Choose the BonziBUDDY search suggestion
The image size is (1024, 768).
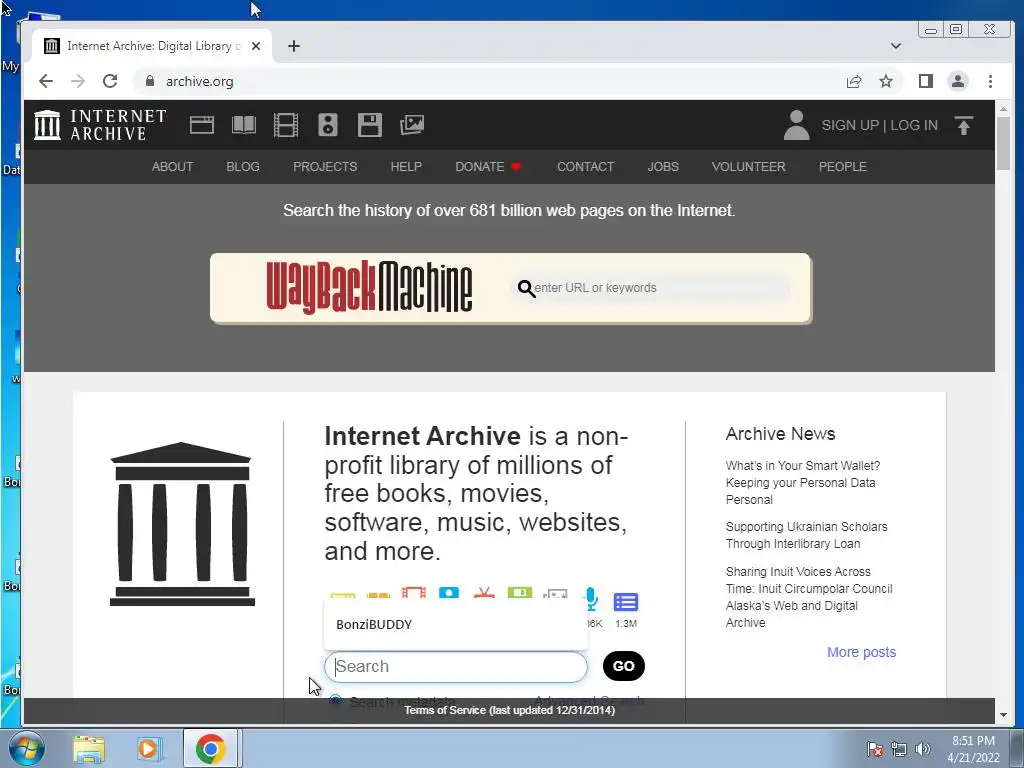coord(456,624)
